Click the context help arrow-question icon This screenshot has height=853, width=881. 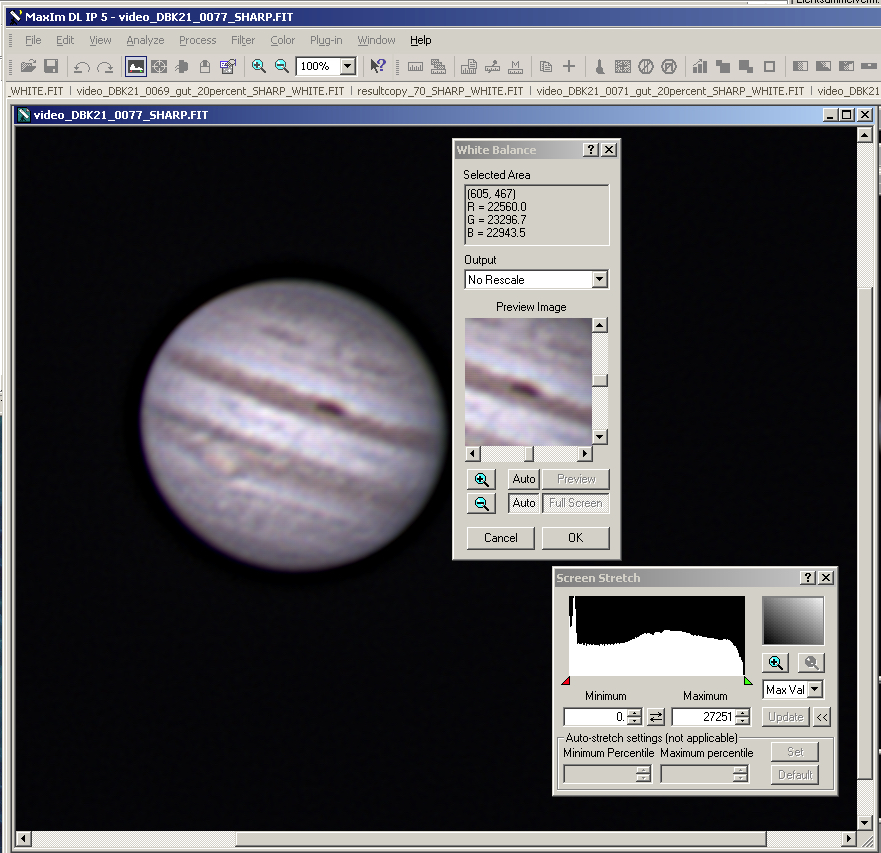pos(378,66)
